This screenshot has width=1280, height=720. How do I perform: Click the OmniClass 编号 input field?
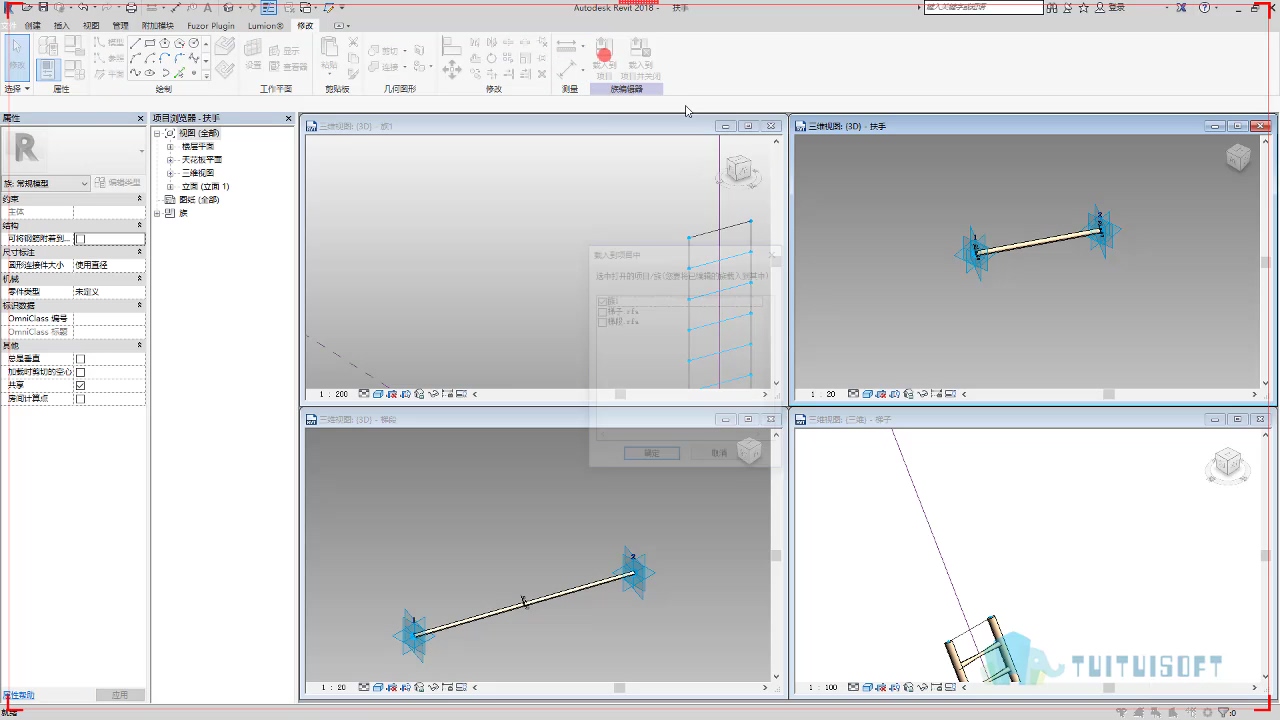[109, 318]
